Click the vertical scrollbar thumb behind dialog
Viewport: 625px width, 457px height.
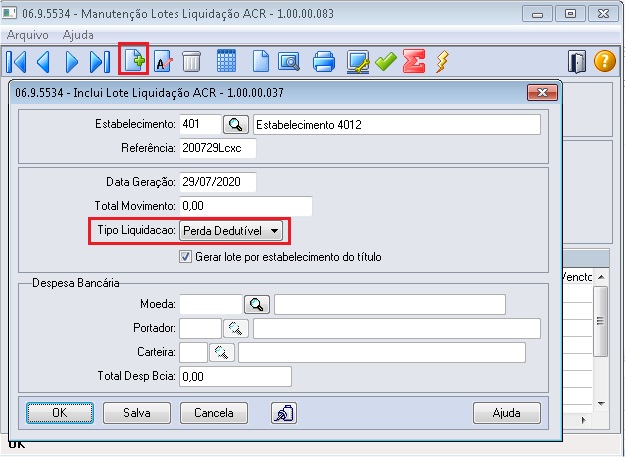601,321
